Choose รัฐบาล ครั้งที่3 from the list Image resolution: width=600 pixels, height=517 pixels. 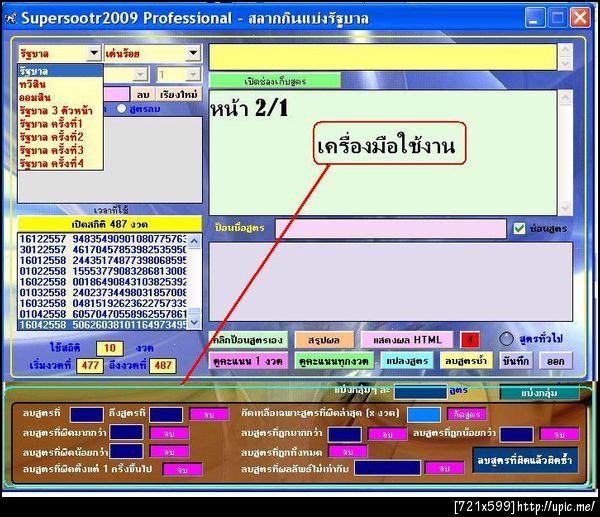click(x=60, y=150)
